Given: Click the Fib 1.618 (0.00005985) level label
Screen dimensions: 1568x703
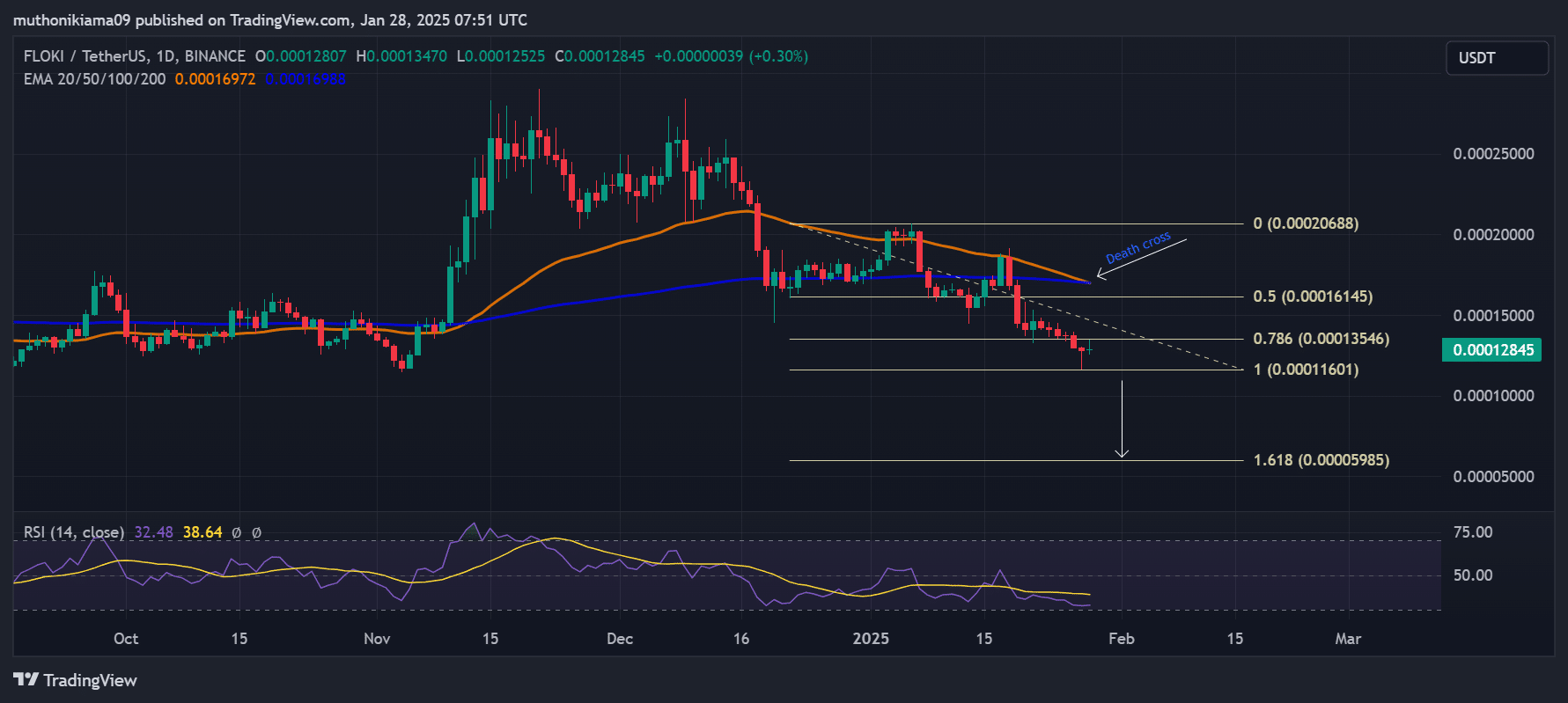Looking at the screenshot, I should pyautogui.click(x=1321, y=460).
